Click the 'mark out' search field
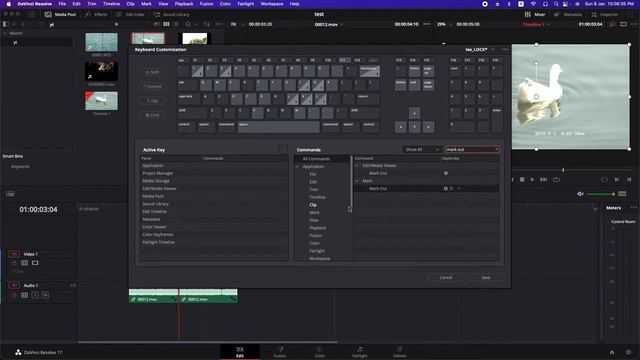The height and width of the screenshot is (360, 640). [472, 149]
